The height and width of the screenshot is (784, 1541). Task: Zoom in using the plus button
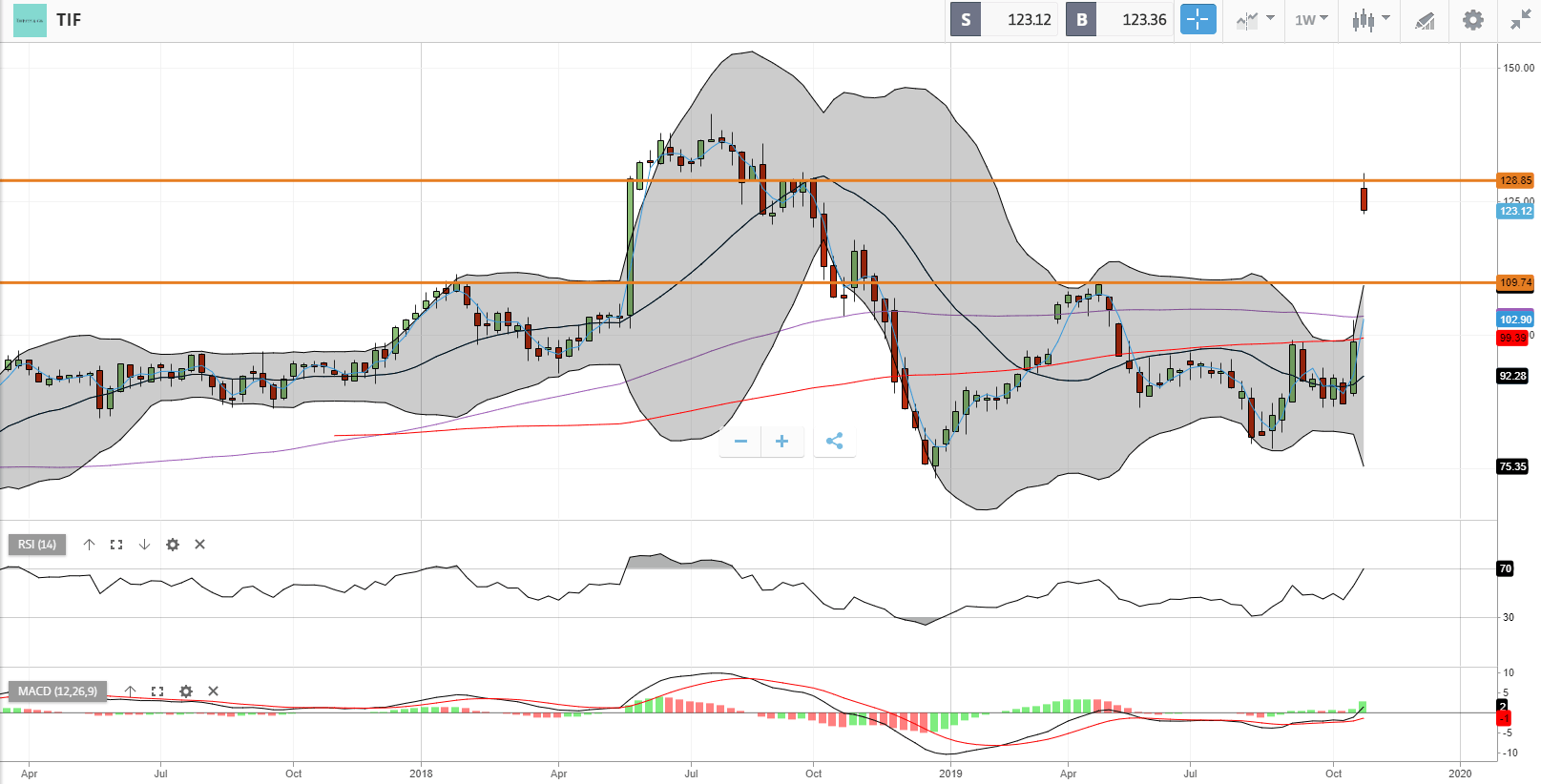782,442
